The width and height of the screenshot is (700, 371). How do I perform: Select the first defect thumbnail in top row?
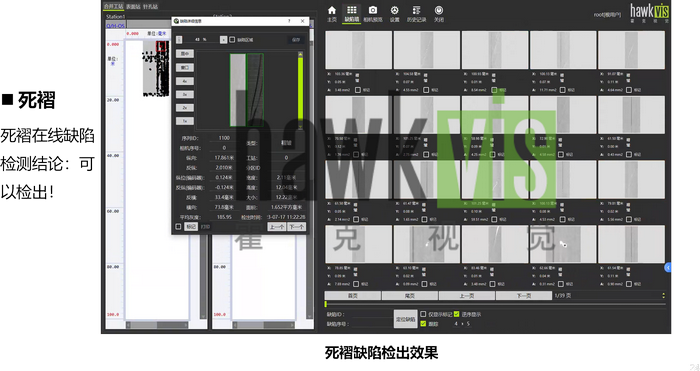coord(358,50)
